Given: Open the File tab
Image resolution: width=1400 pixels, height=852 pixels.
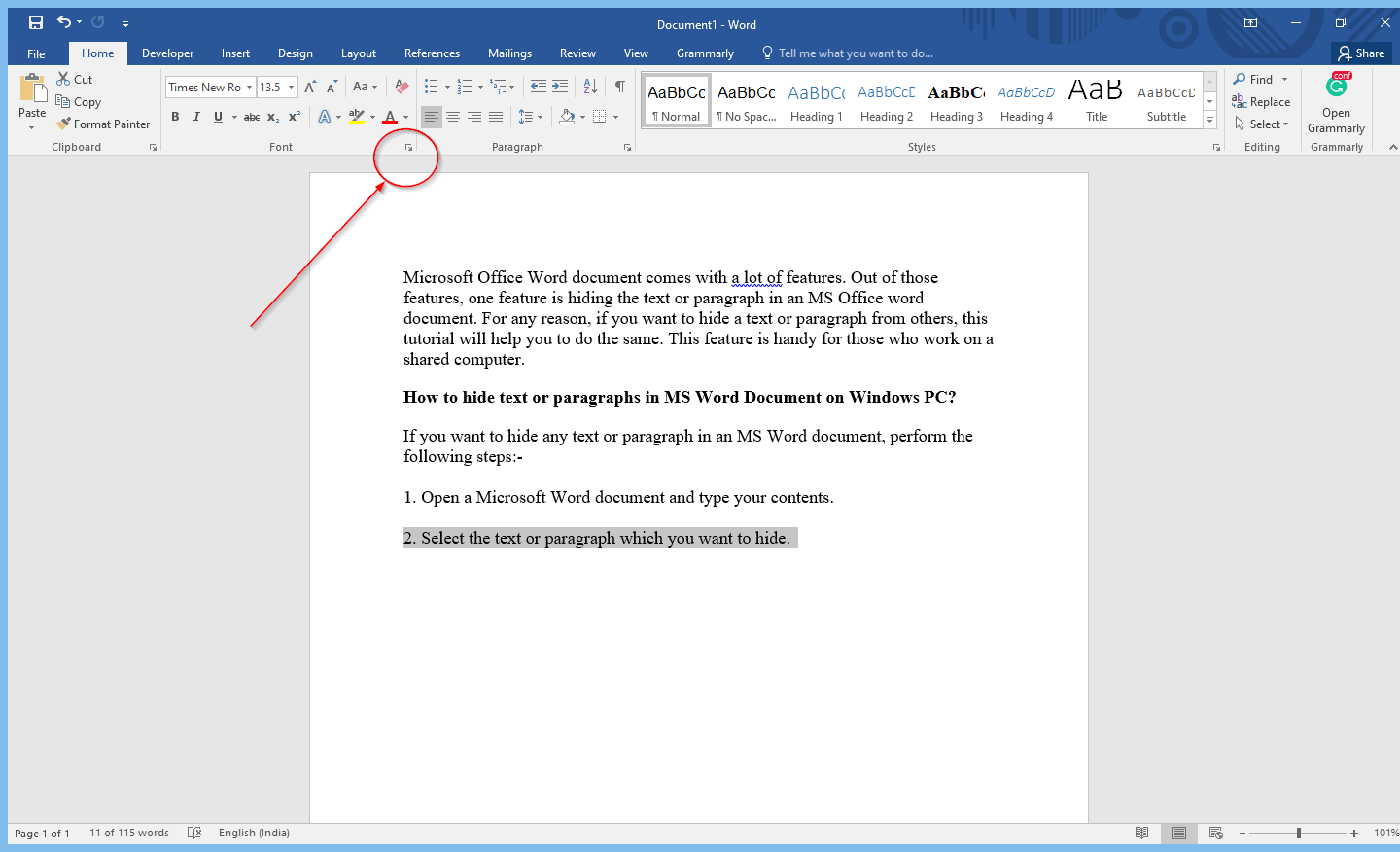Looking at the screenshot, I should (x=36, y=53).
